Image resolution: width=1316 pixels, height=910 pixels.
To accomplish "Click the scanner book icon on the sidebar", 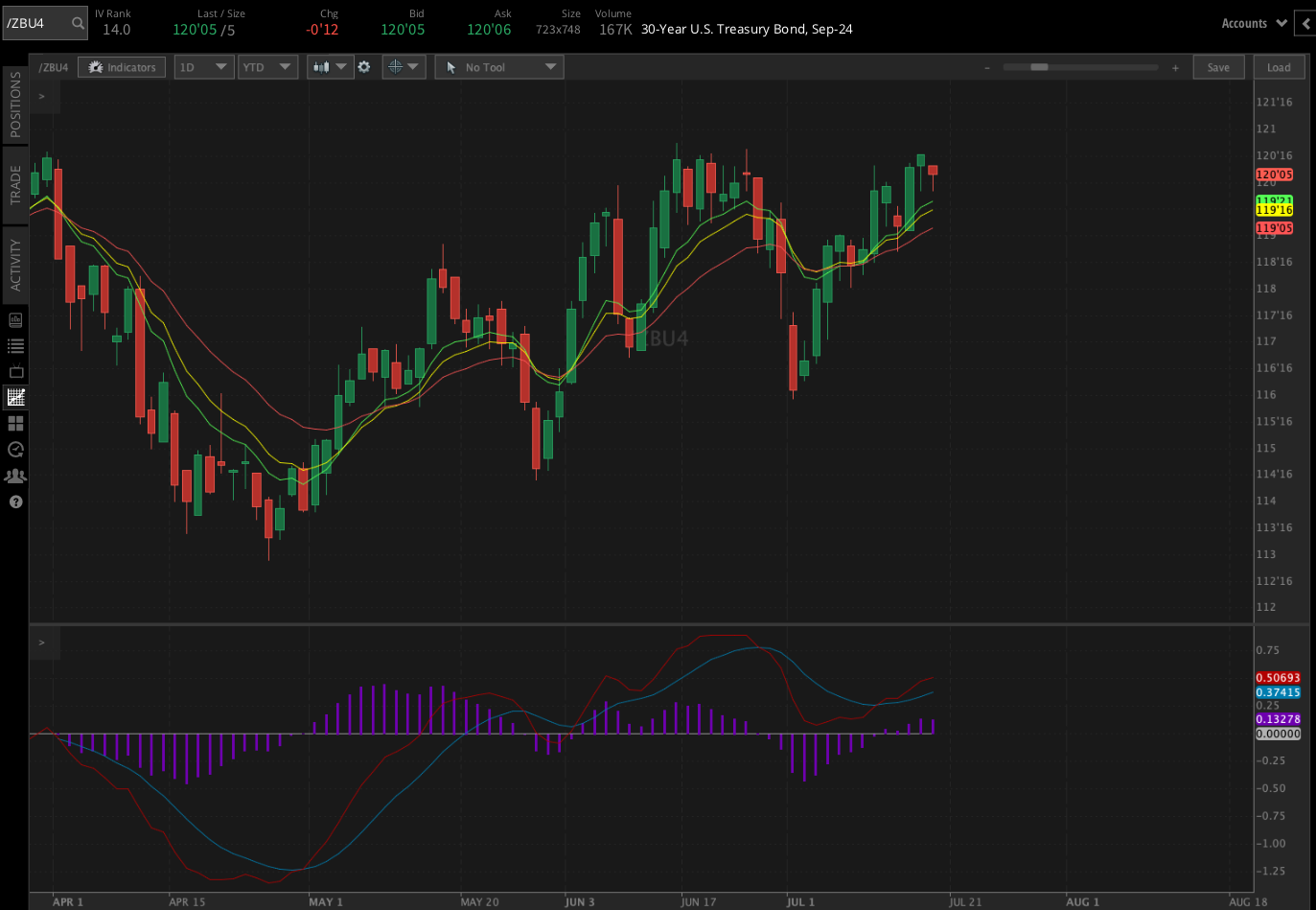I will [15, 319].
